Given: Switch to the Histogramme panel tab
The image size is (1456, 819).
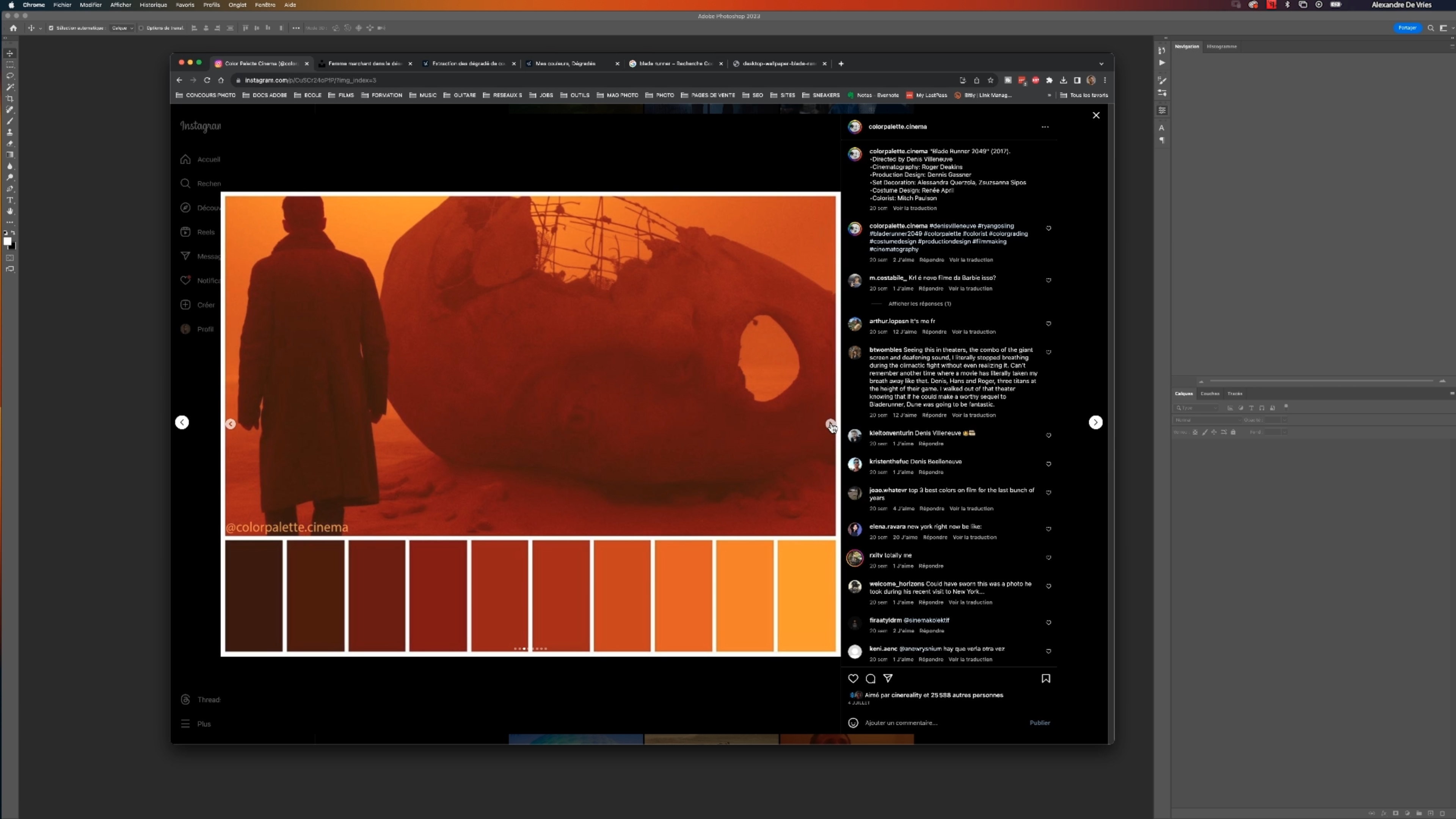Looking at the screenshot, I should coord(1221,46).
